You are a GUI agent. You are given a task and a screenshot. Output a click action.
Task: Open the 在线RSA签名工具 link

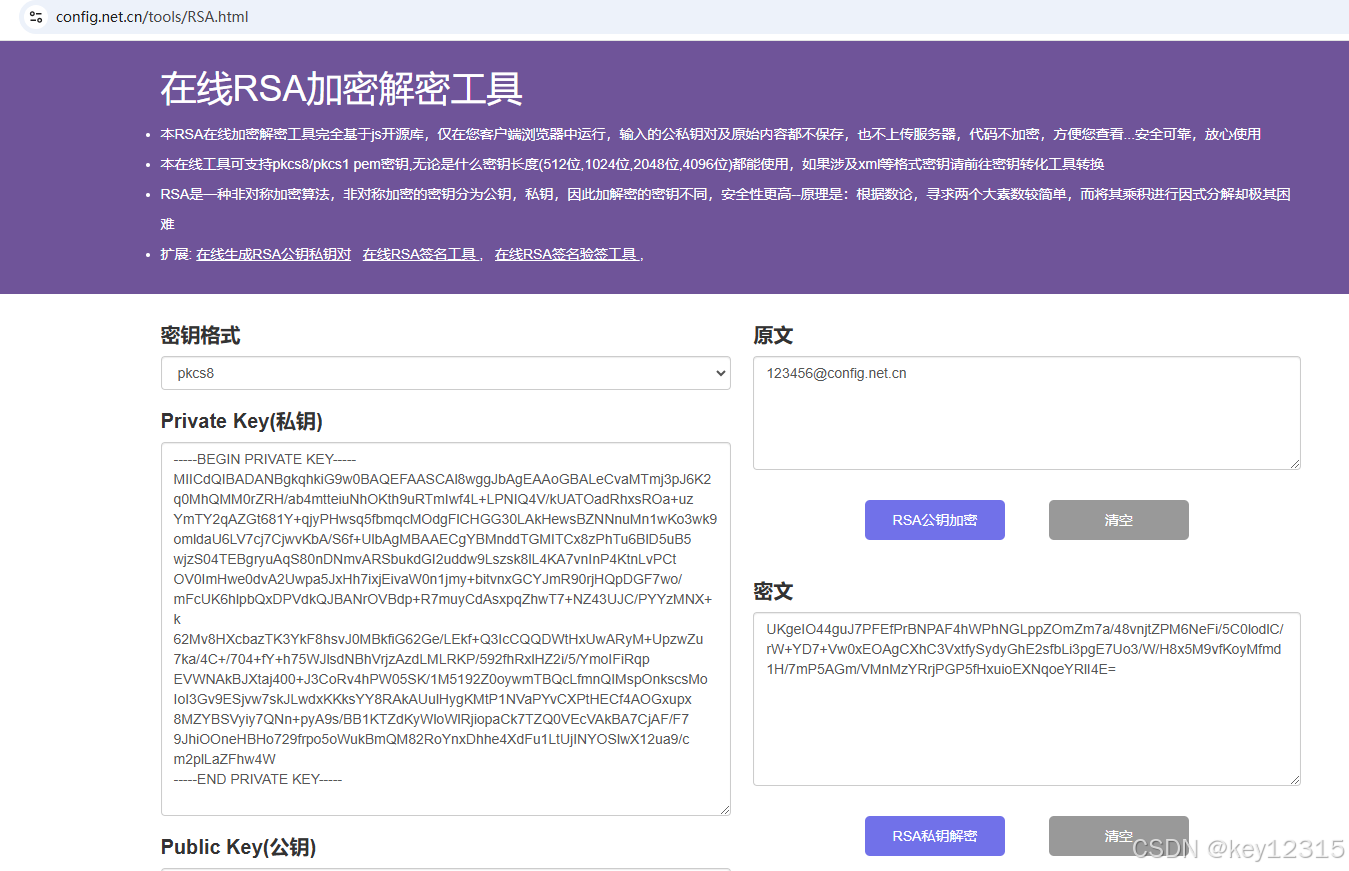[420, 254]
